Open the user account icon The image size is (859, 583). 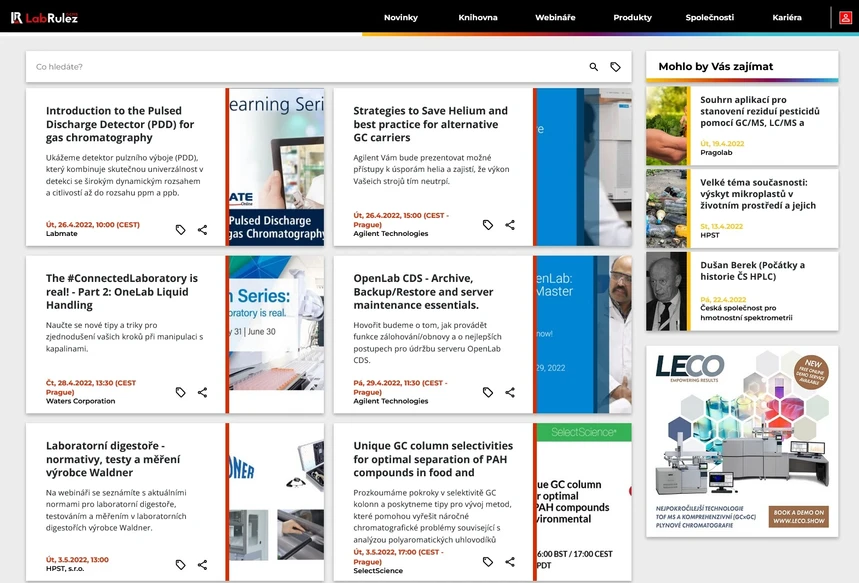(845, 18)
